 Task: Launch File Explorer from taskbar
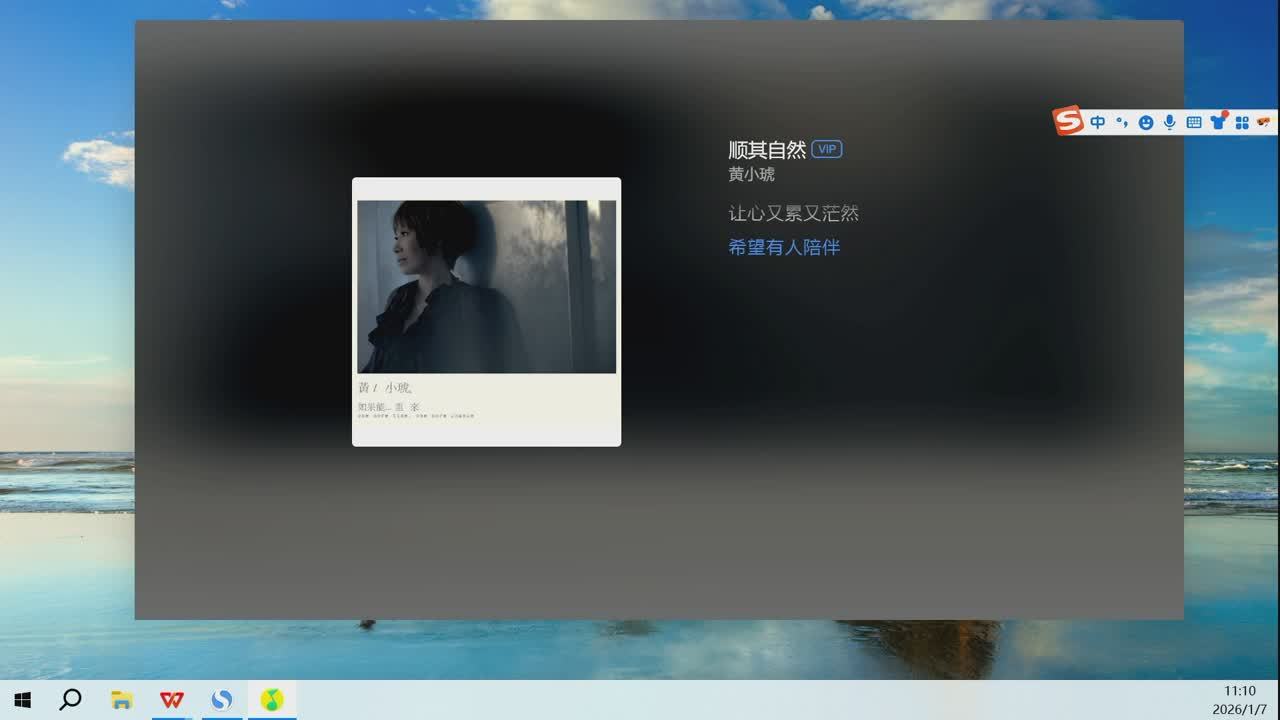click(121, 699)
